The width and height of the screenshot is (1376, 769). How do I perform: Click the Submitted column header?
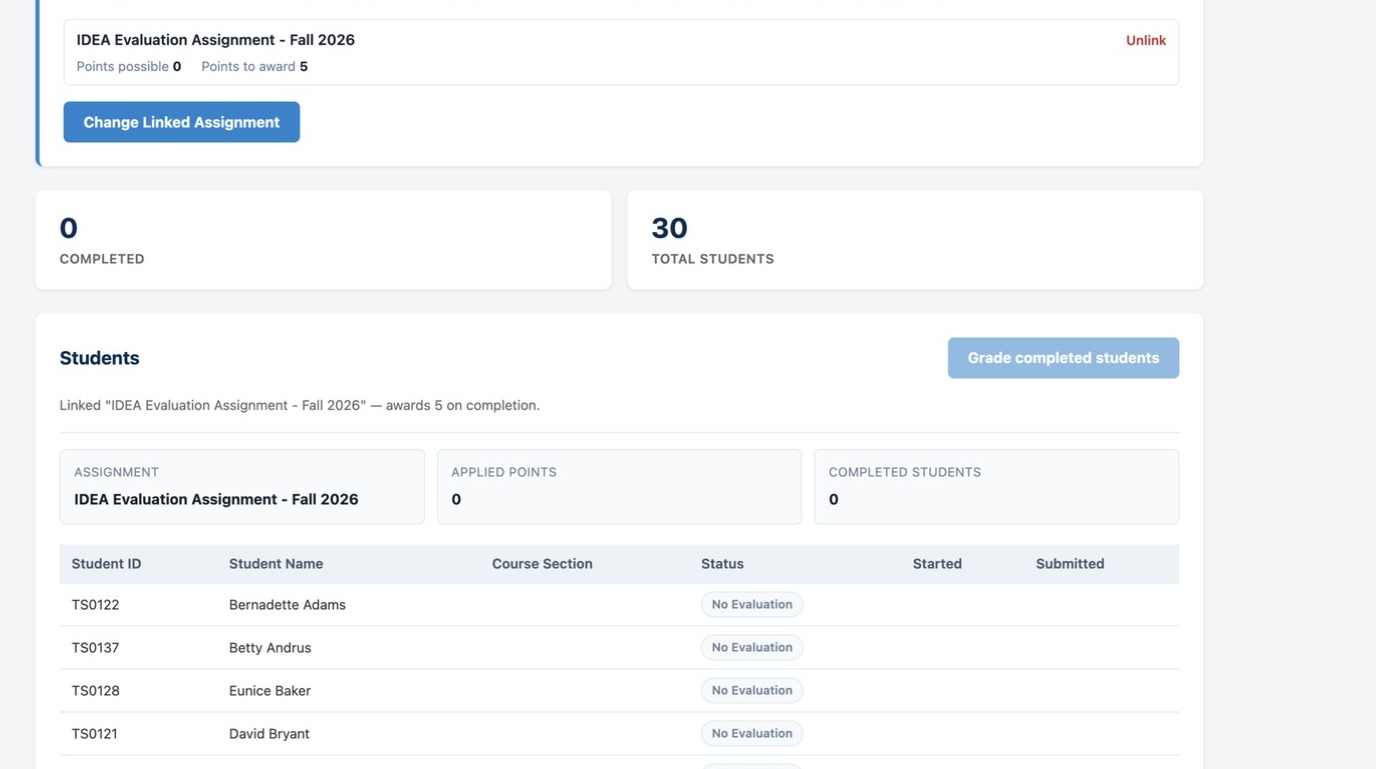(x=1070, y=564)
